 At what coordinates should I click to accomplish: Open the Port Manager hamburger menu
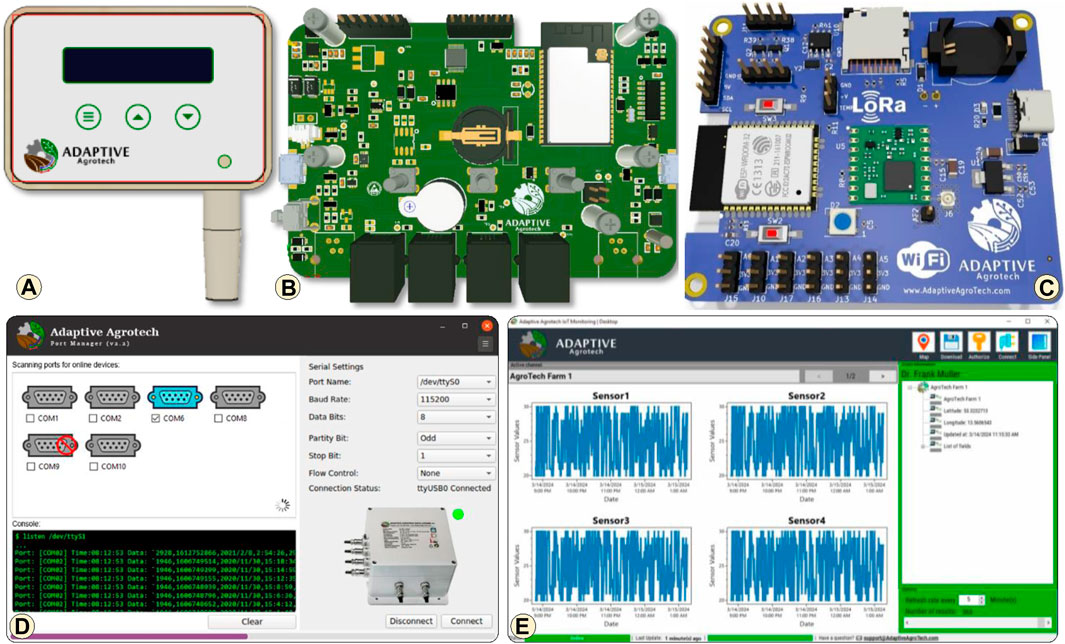[485, 344]
